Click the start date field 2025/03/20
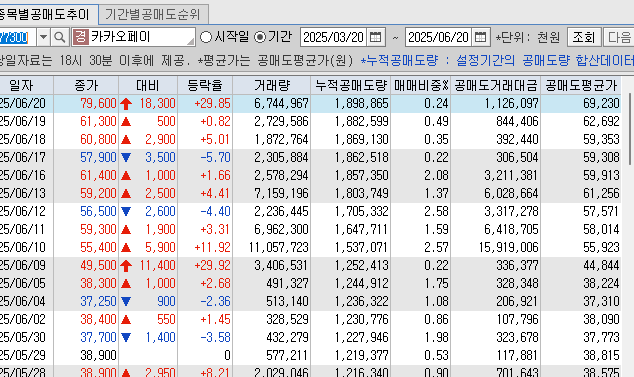 tap(334, 37)
